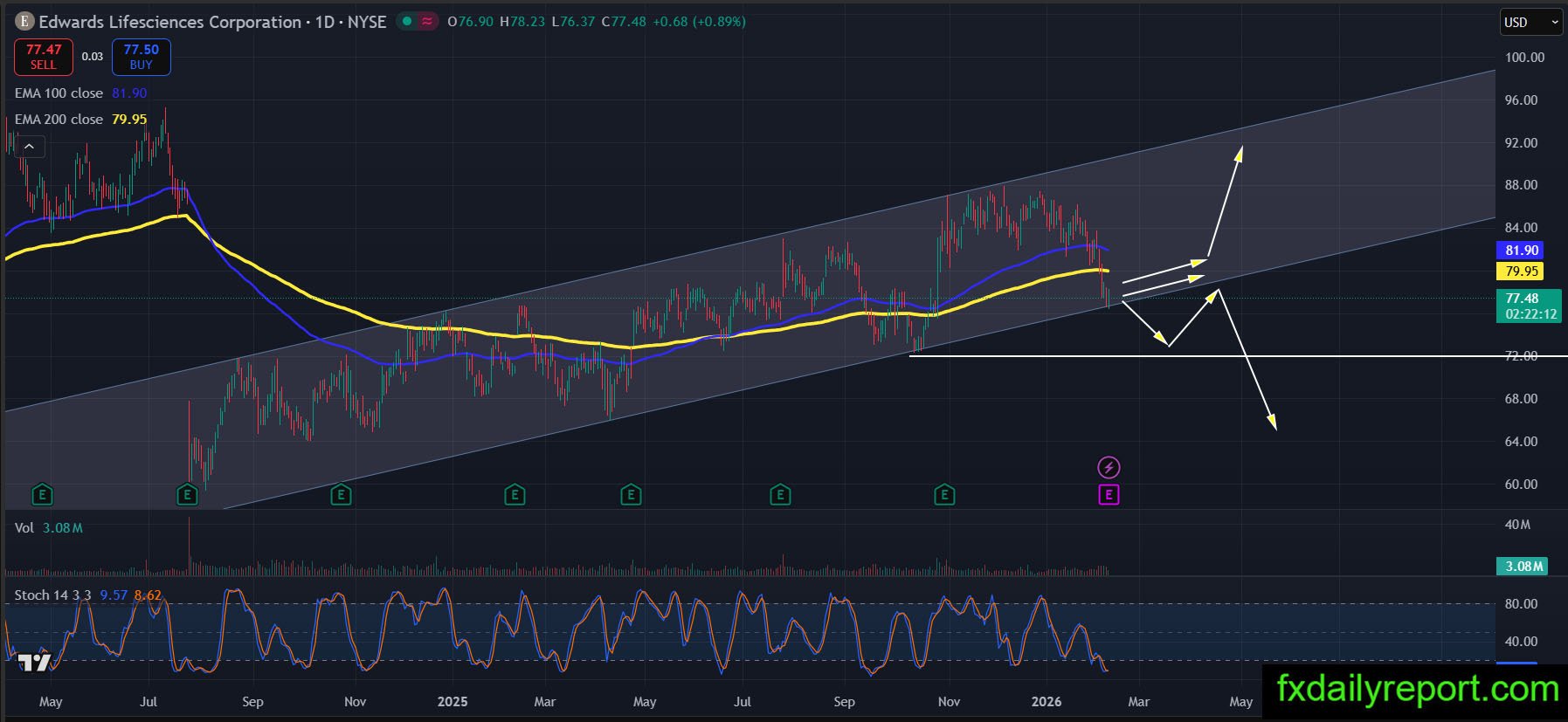Open the earnings marker after July 2025
1568x722 pixels.
pyautogui.click(x=780, y=495)
